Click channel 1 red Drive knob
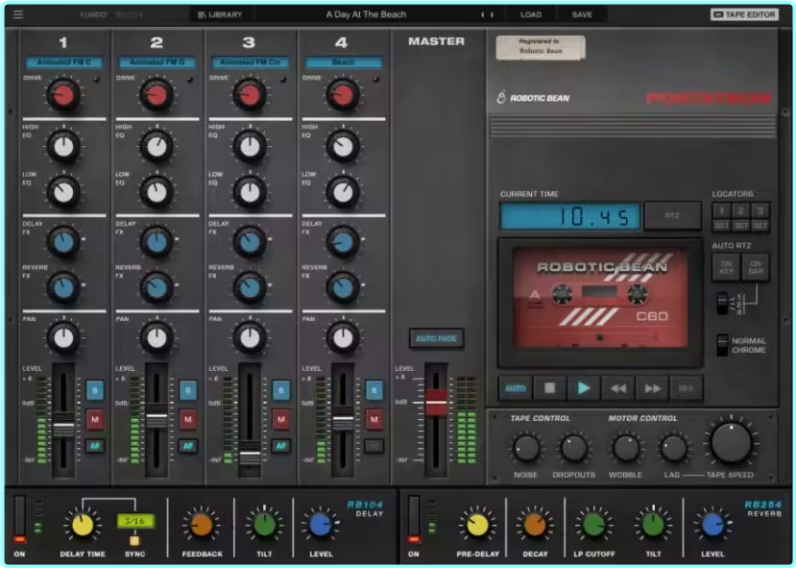 click(63, 95)
